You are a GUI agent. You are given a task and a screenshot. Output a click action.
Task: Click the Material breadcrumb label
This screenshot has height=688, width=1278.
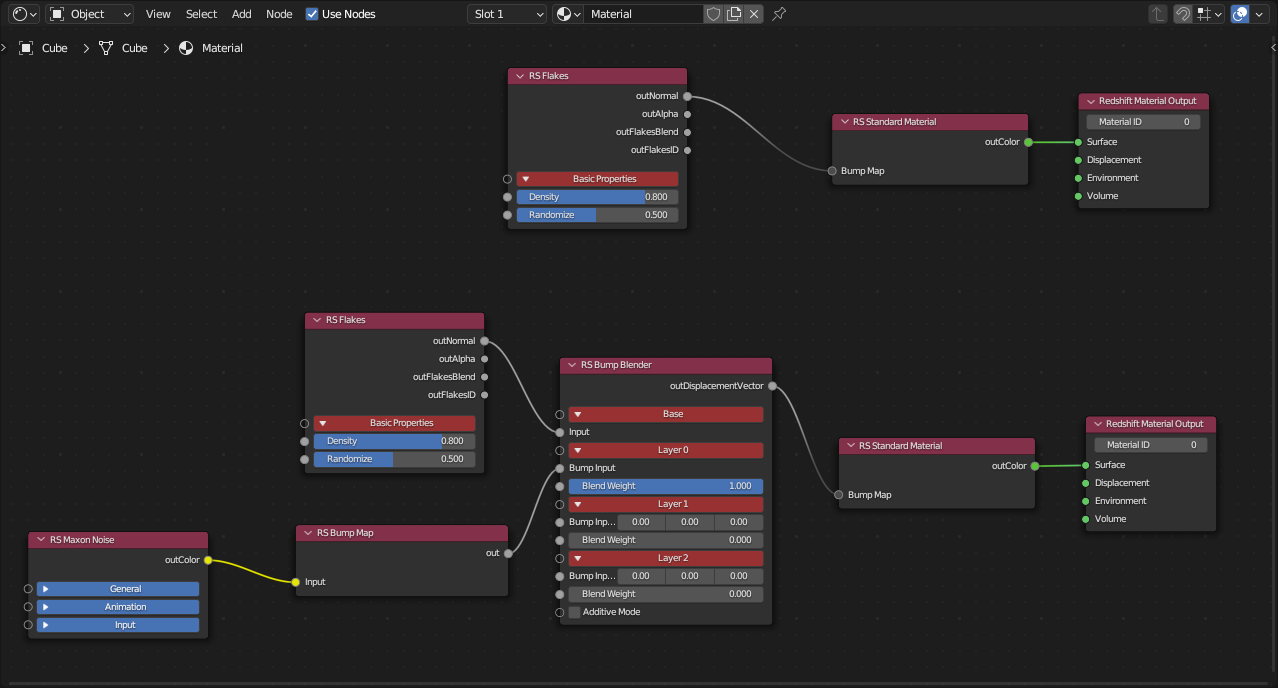tap(222, 48)
